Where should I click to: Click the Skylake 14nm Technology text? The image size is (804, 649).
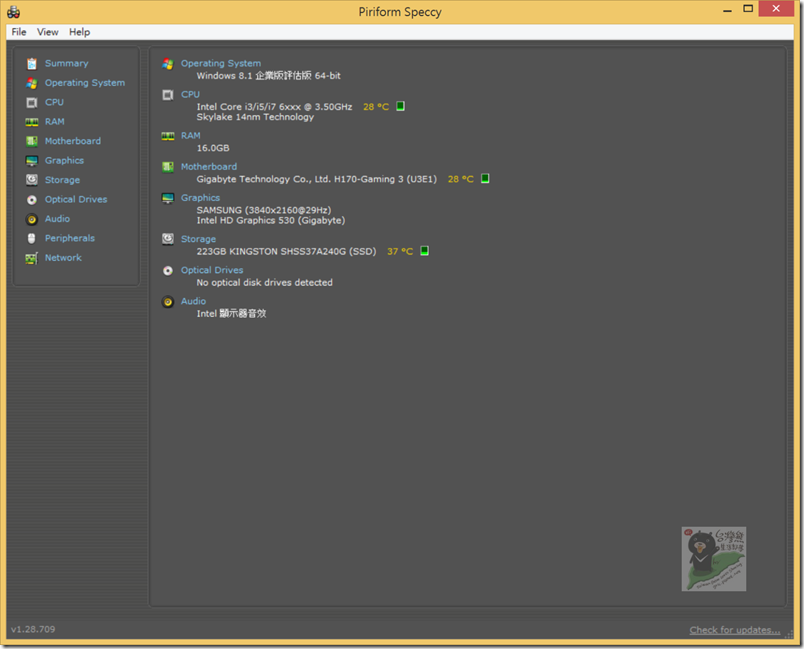(x=255, y=117)
